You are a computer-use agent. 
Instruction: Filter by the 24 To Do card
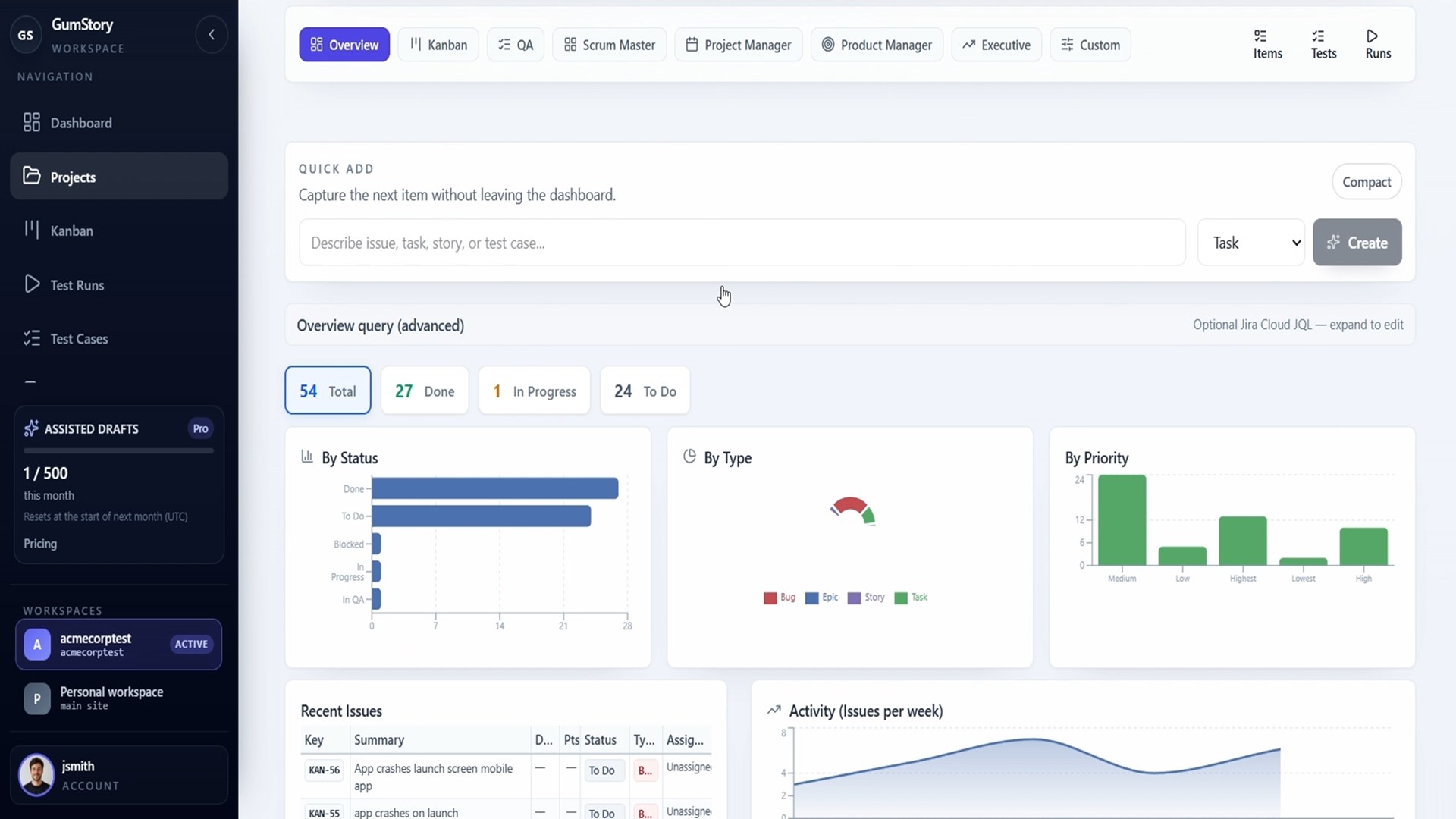click(645, 391)
